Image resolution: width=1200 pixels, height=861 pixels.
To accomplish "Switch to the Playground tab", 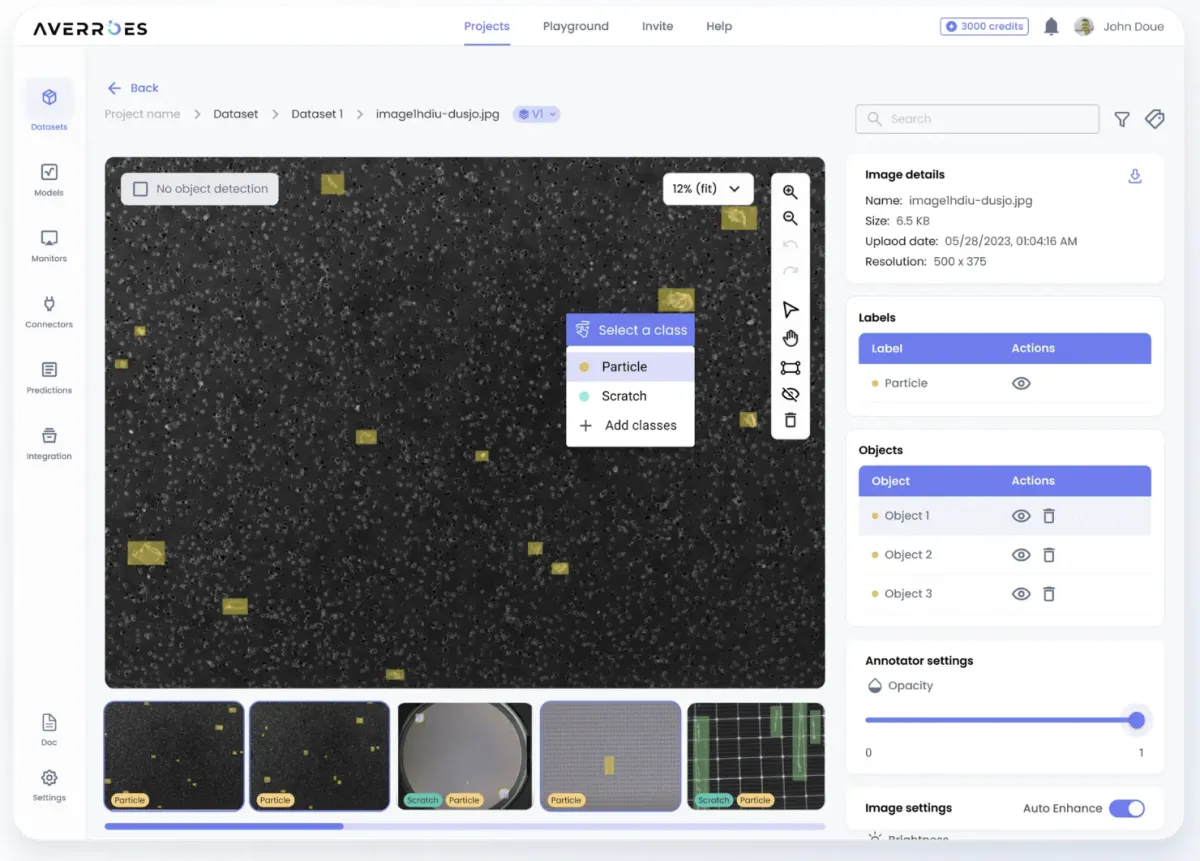I will (575, 26).
